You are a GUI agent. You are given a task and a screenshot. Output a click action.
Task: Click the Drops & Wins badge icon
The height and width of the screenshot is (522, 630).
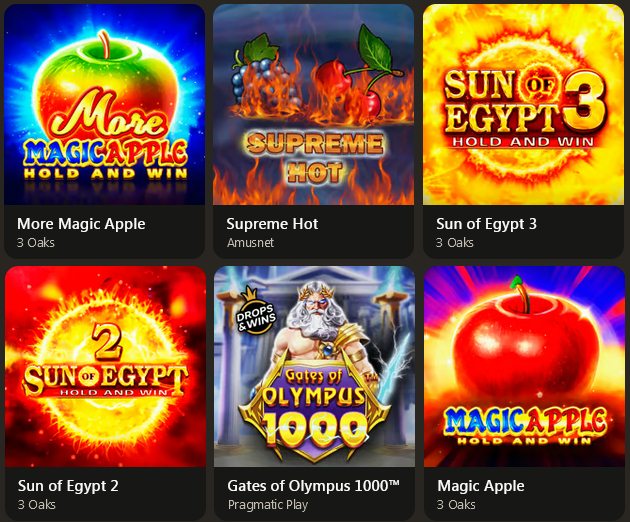click(256, 312)
